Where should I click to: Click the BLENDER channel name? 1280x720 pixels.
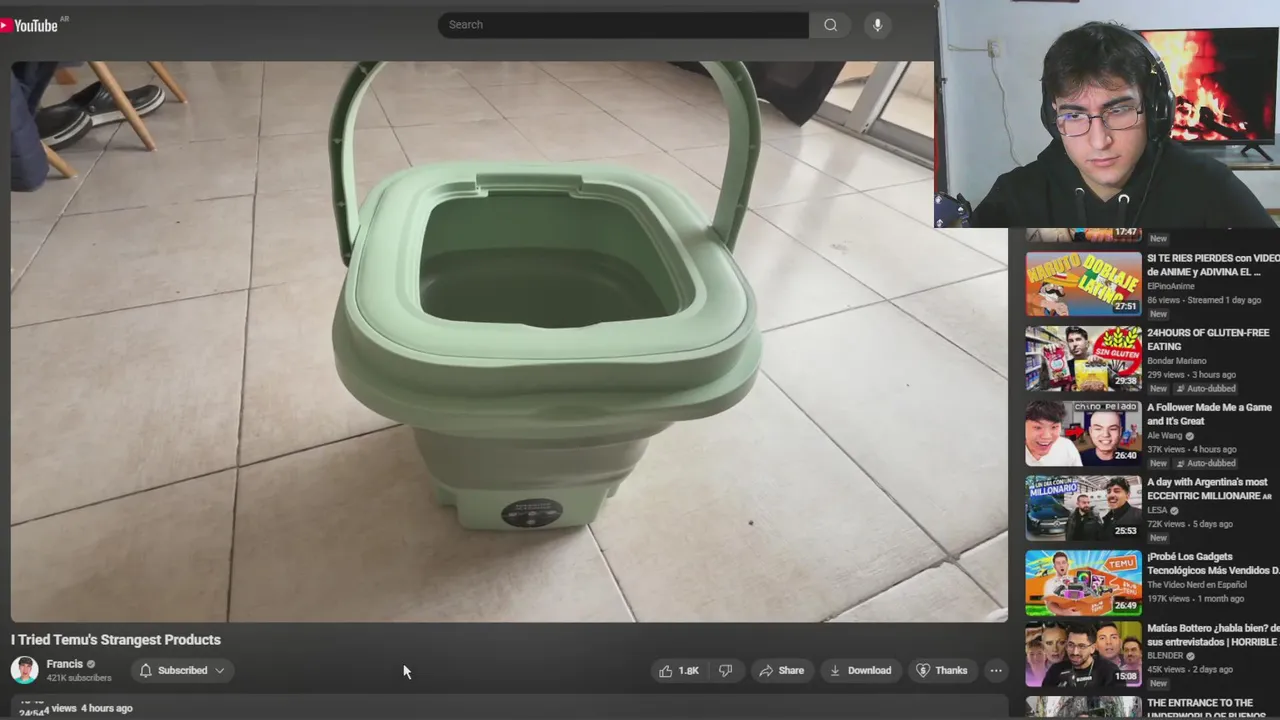tap(1165, 656)
